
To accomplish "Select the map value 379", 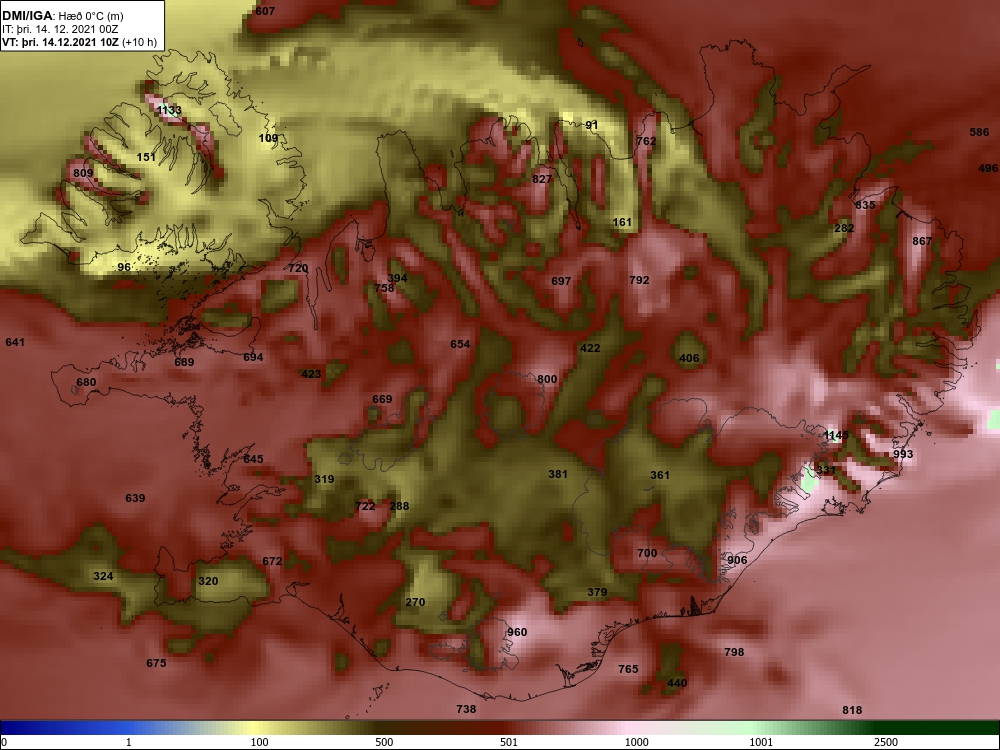I will click(x=597, y=592).
